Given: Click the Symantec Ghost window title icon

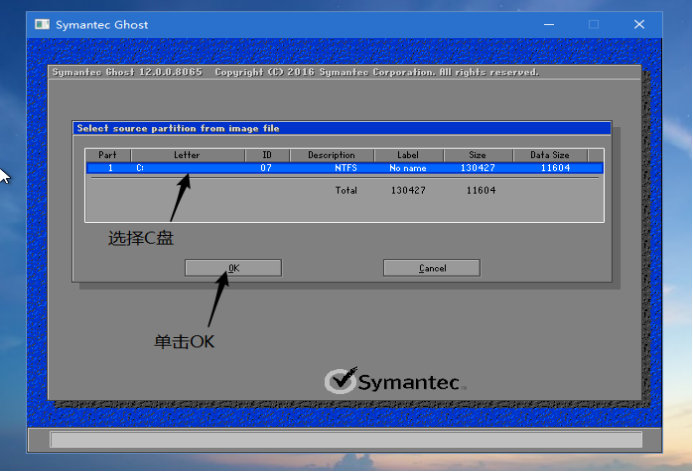Looking at the screenshot, I should [x=42, y=24].
